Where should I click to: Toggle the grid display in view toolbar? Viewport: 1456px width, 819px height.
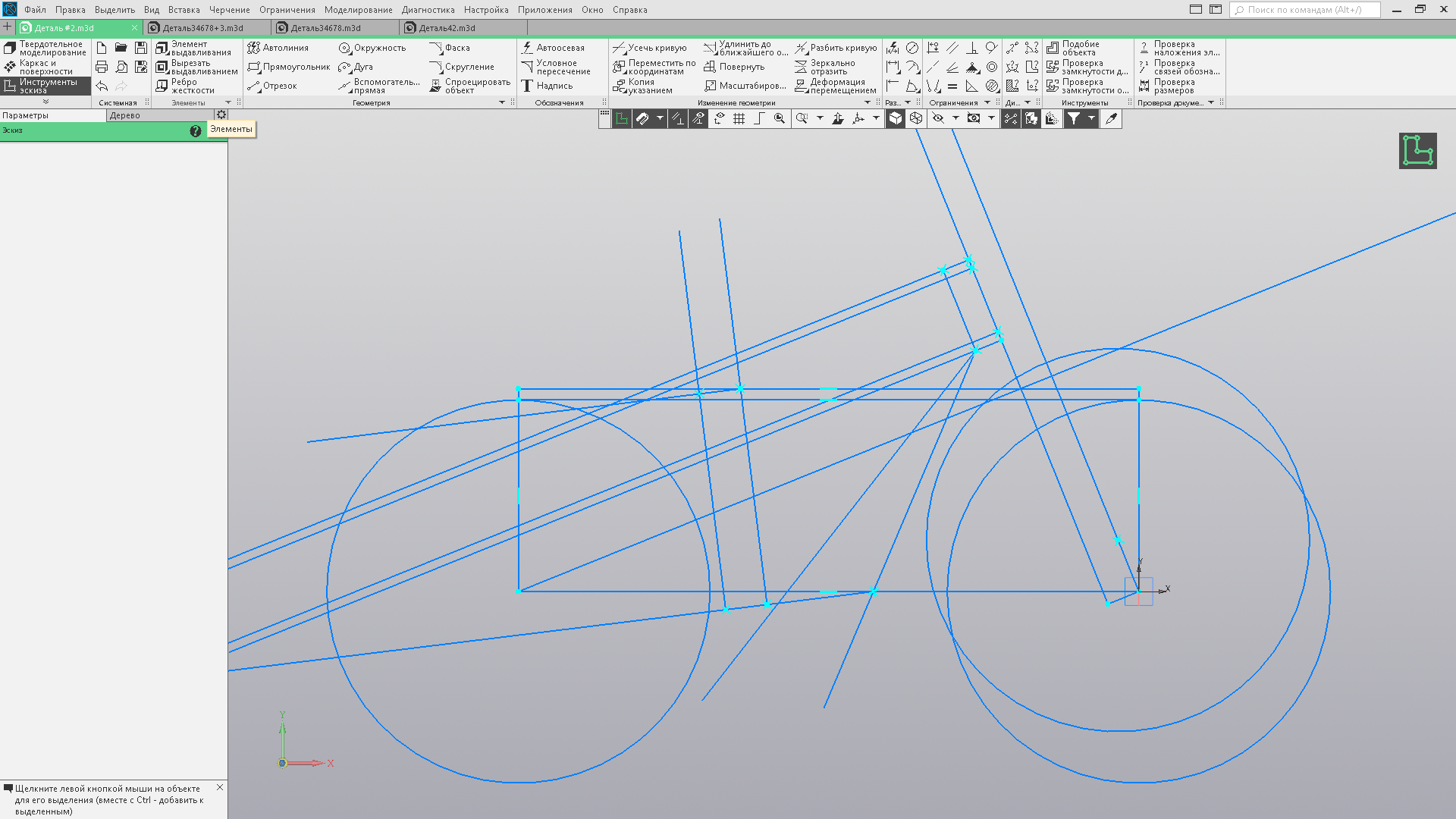tap(739, 118)
